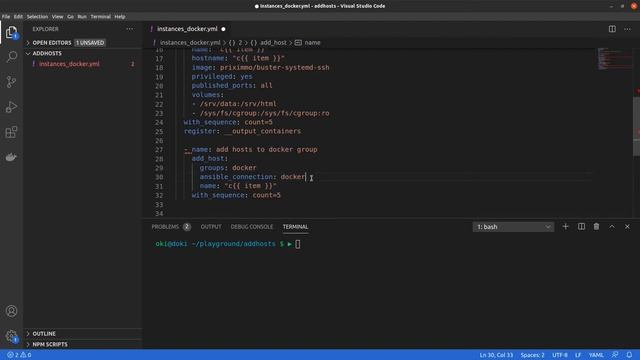
Task: Switch to the Output tab
Action: click(211, 227)
